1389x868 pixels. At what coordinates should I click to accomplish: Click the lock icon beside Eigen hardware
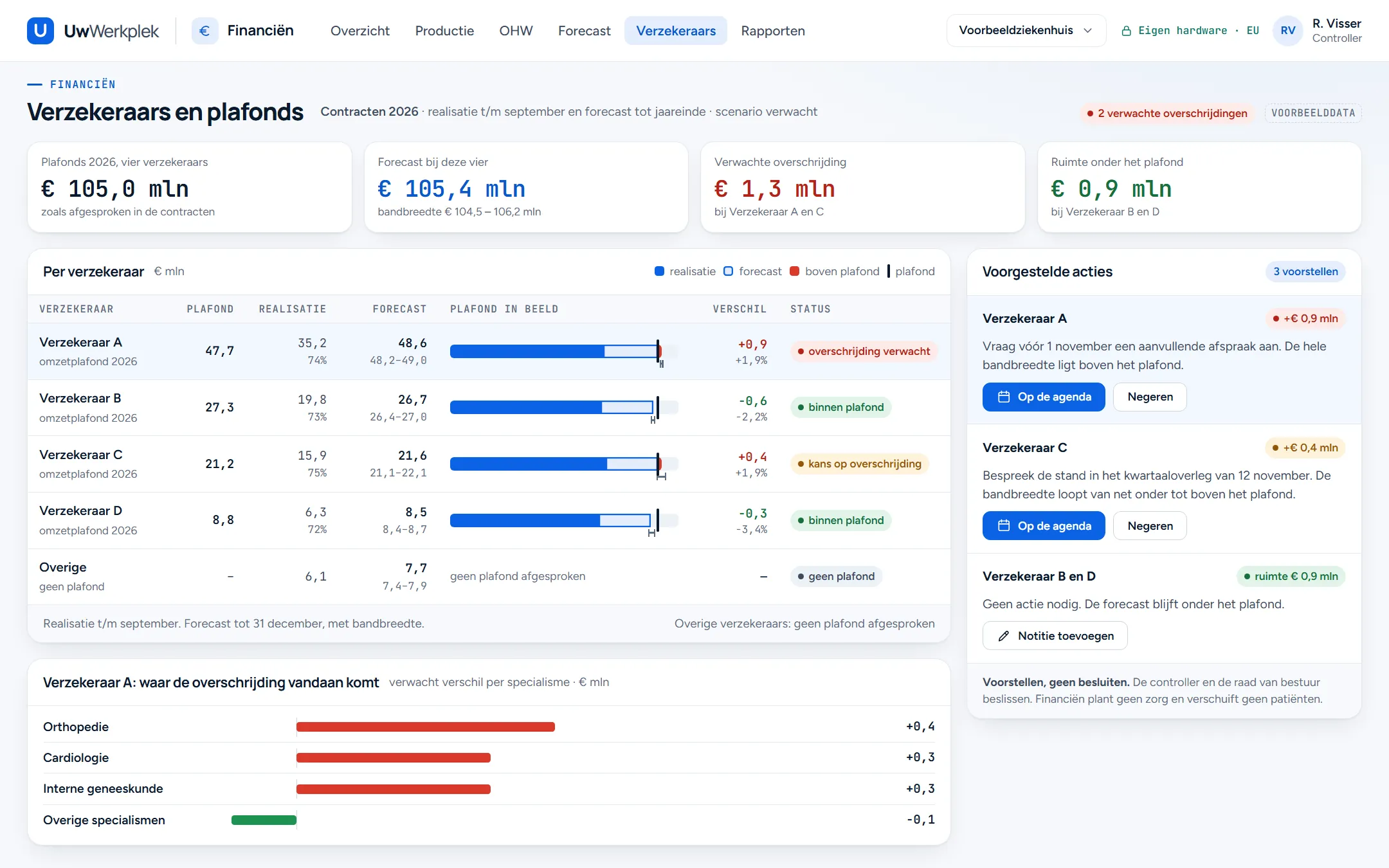tap(1126, 31)
